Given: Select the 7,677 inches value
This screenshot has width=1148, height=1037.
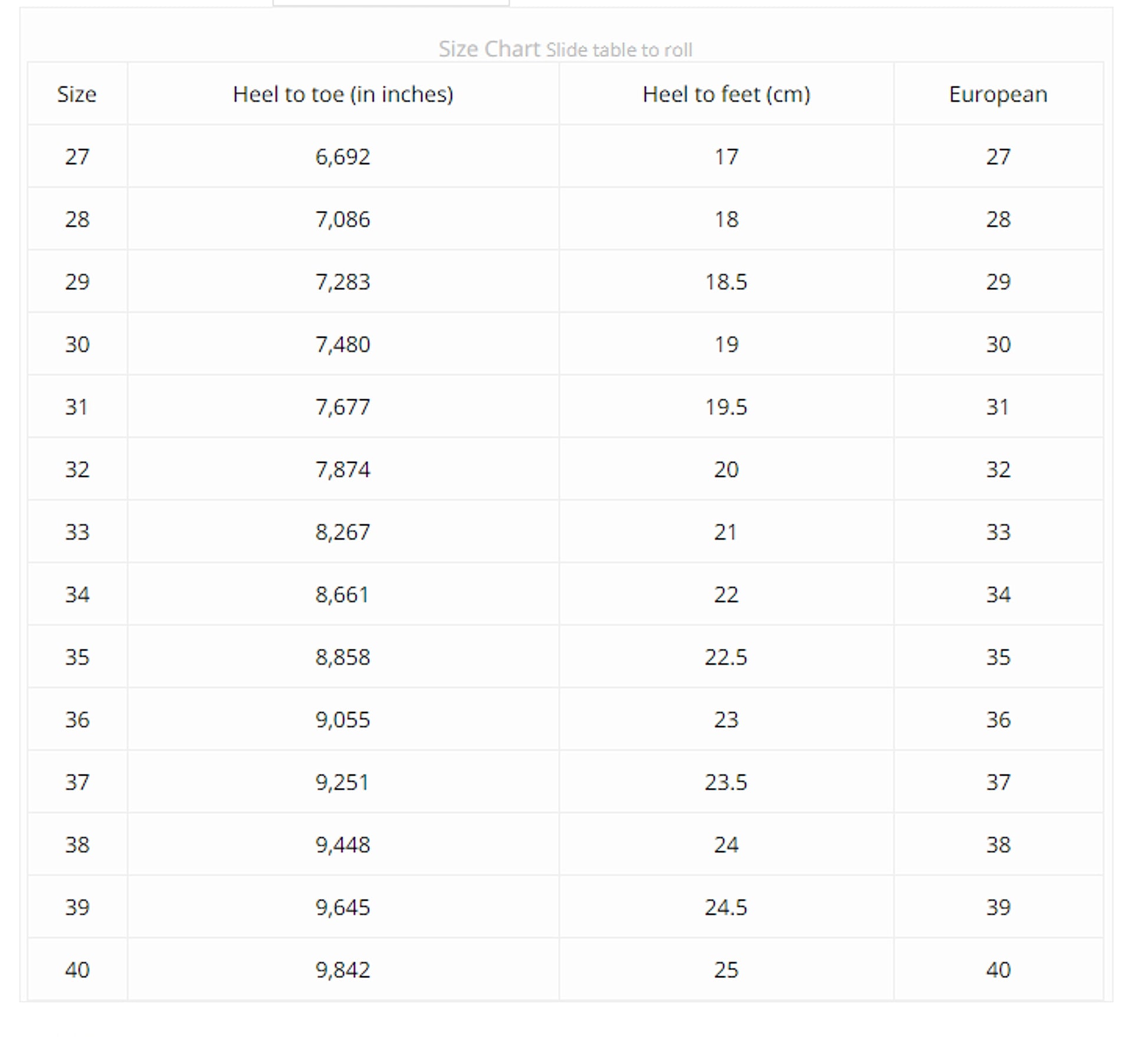Looking at the screenshot, I should point(343,406).
